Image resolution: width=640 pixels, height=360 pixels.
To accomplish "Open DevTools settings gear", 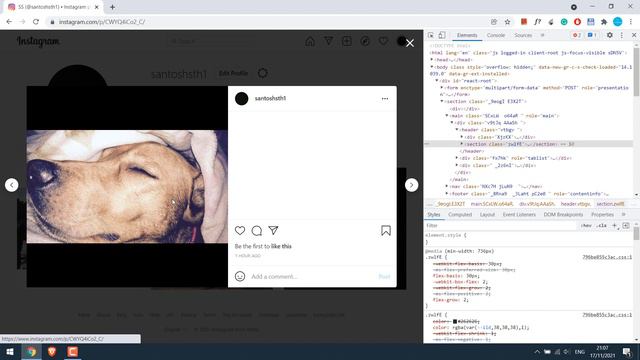I will coord(609,36).
